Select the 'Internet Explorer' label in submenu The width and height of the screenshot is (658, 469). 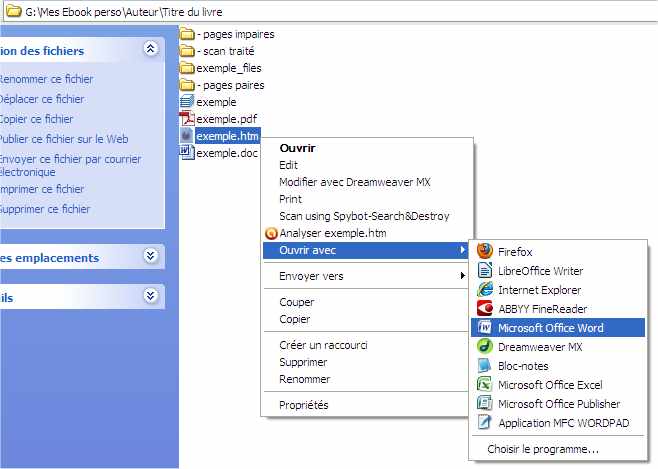(540, 290)
